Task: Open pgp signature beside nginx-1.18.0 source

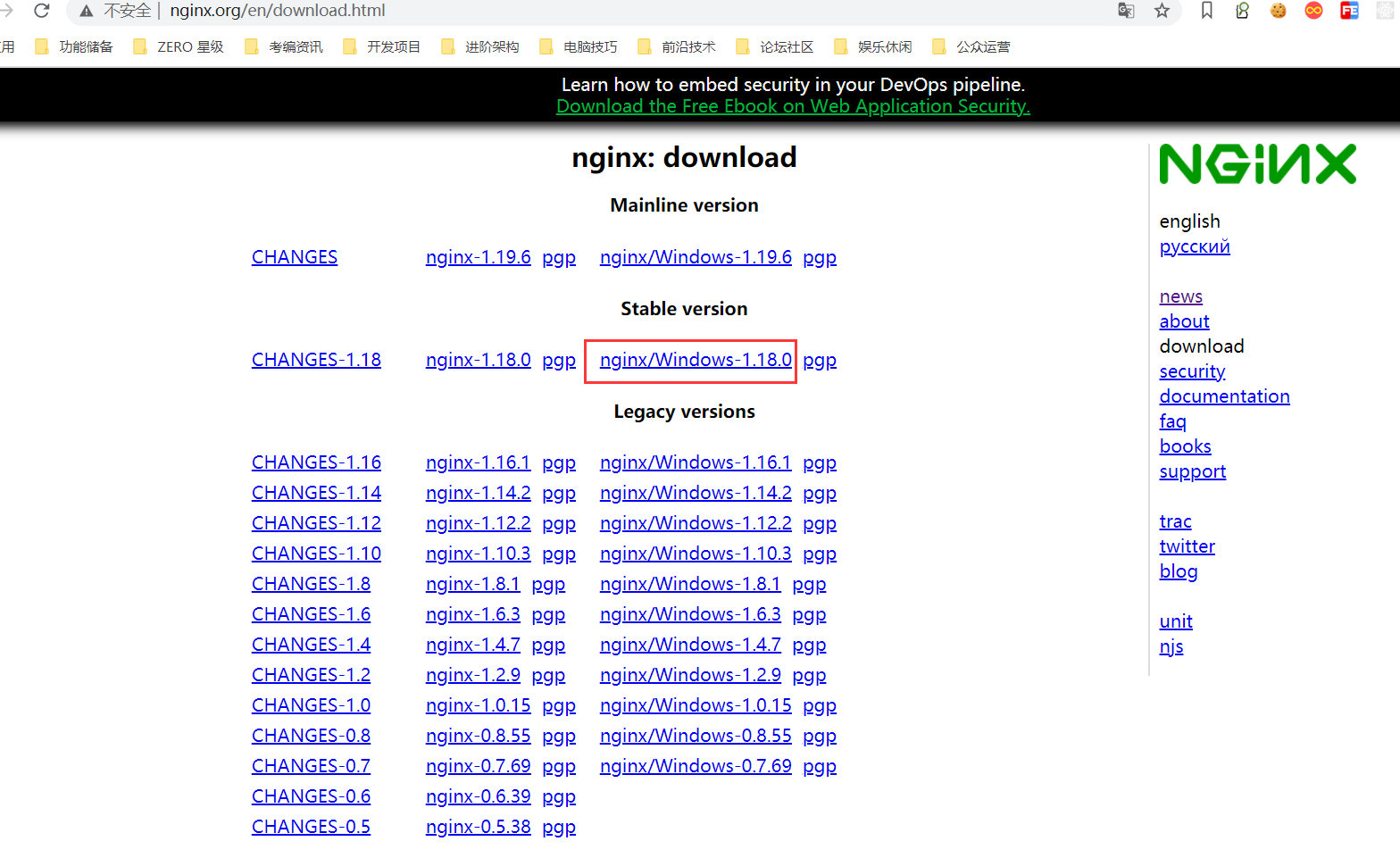Action: coord(559,361)
